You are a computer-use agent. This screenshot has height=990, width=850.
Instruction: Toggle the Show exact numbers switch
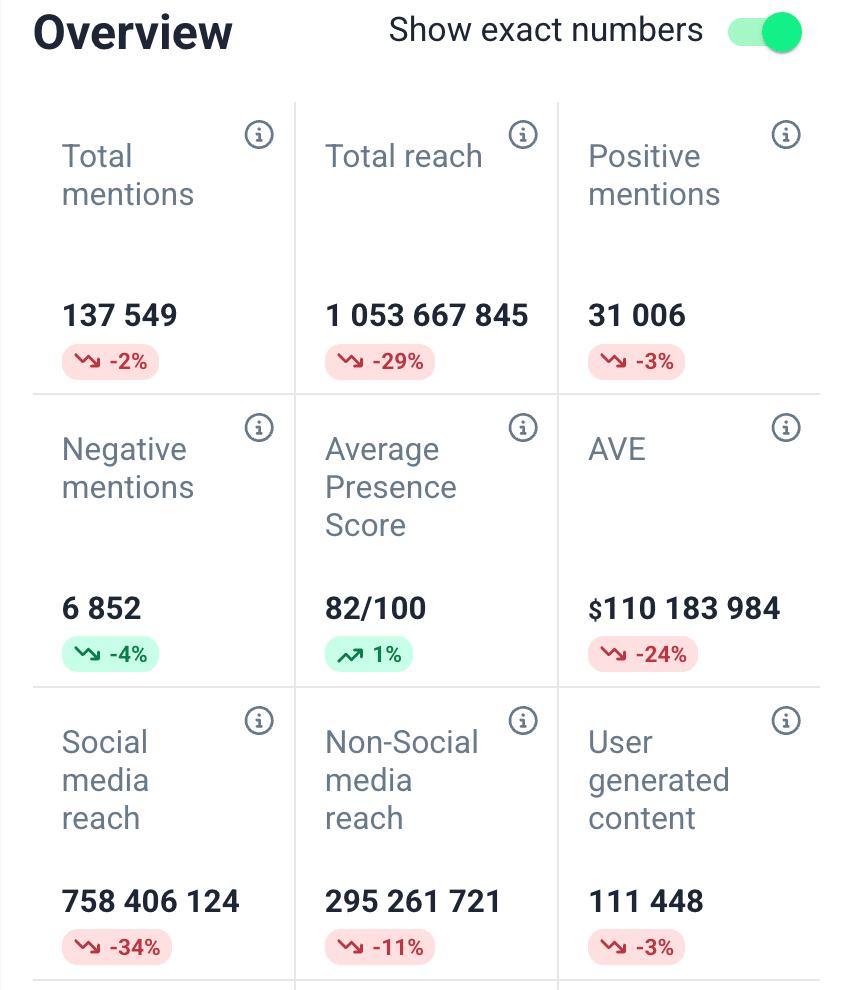[x=765, y=32]
